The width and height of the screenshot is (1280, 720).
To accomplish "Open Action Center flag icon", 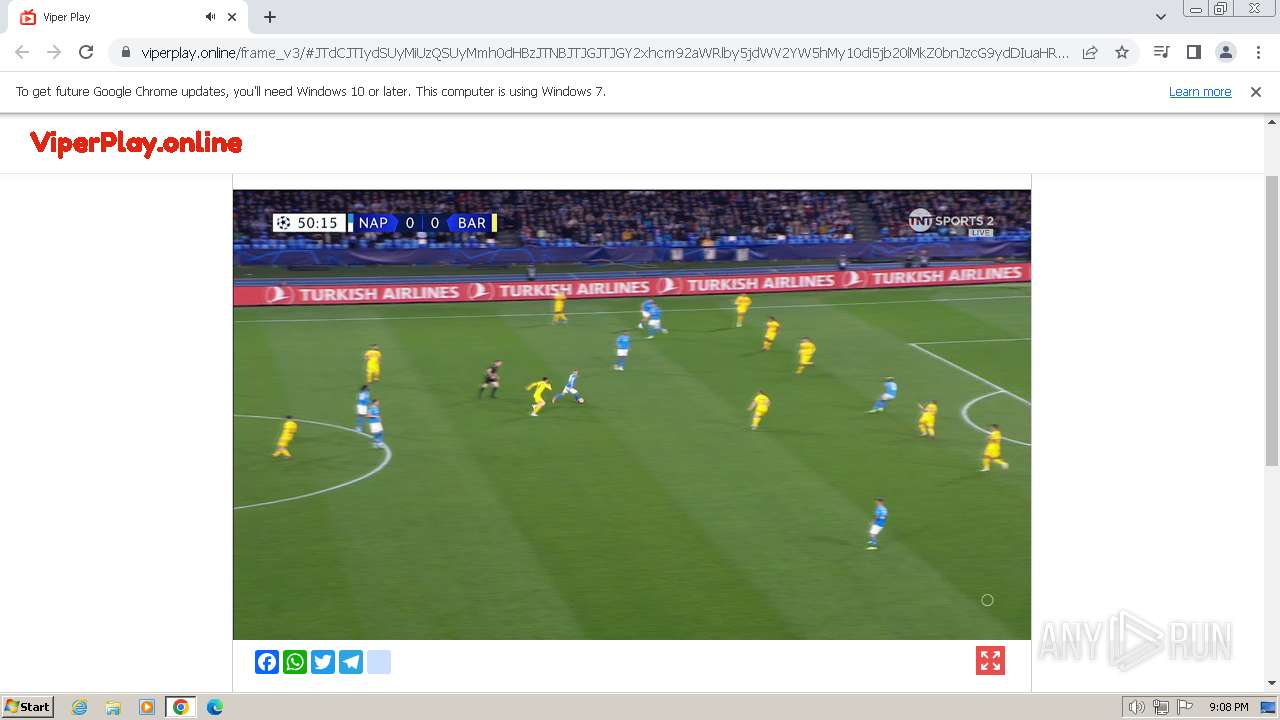I will [x=1184, y=707].
